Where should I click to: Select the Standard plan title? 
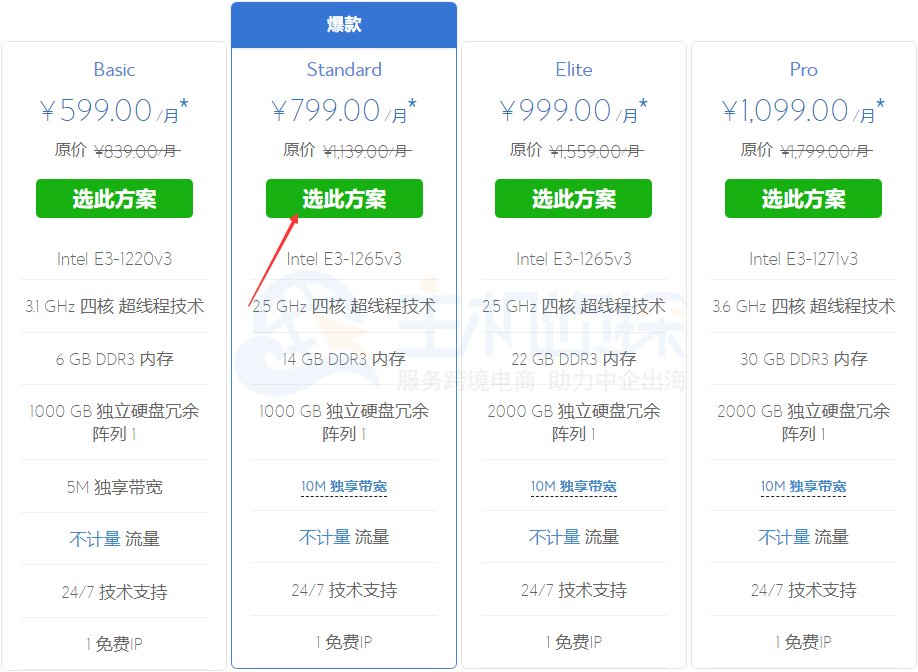pyautogui.click(x=344, y=69)
